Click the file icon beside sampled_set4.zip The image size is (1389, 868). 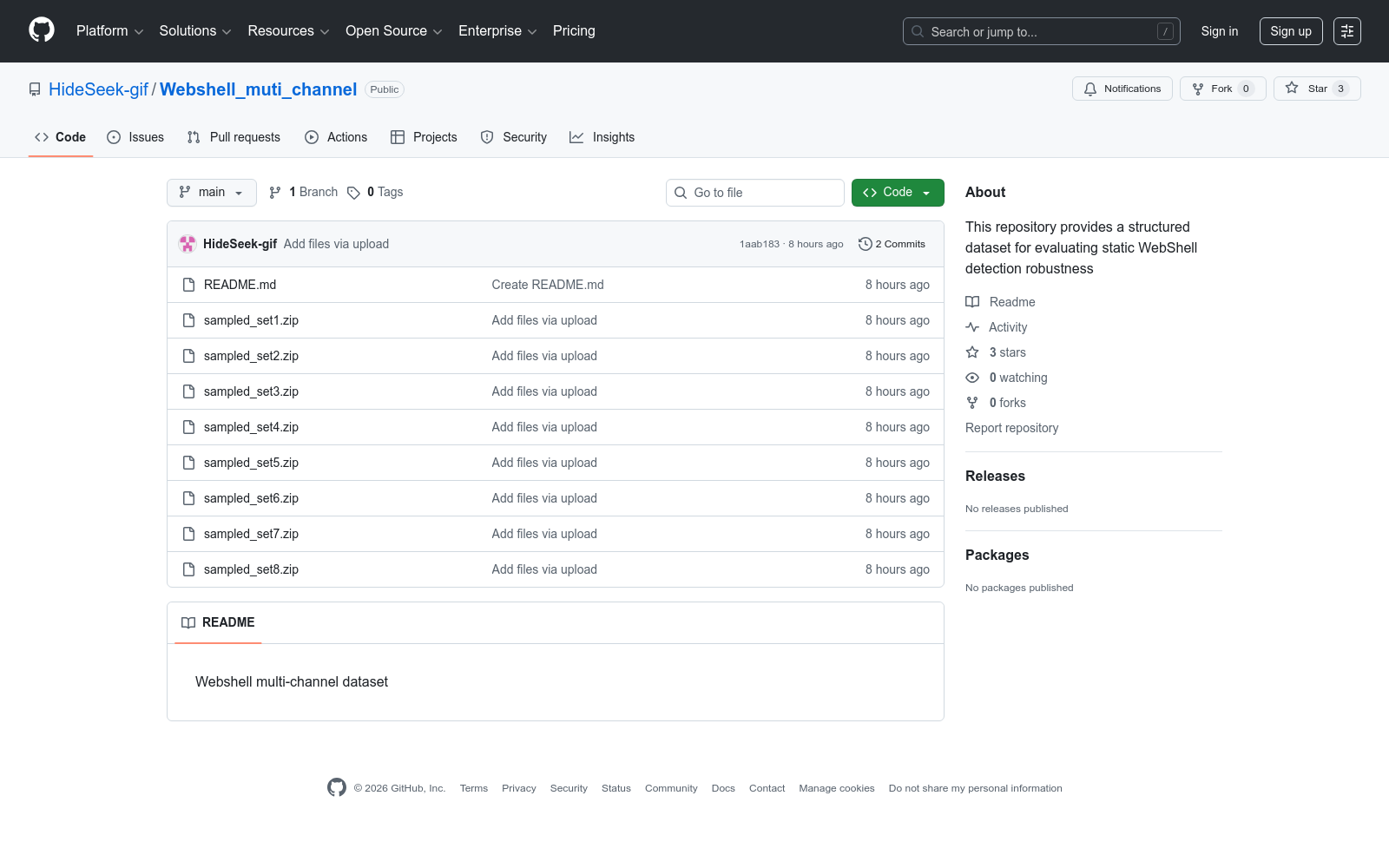click(x=188, y=427)
